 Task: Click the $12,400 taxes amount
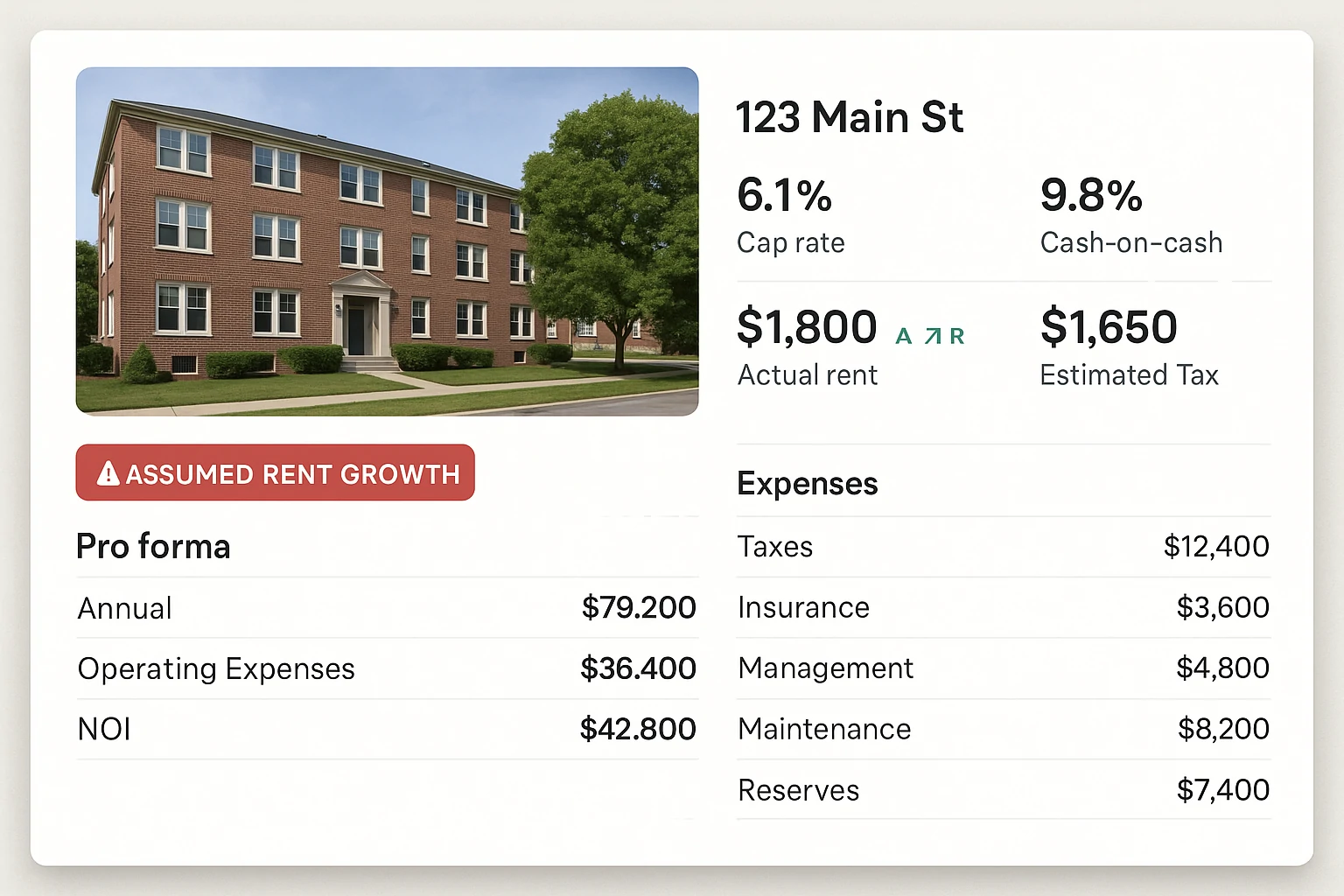pyautogui.click(x=1216, y=547)
